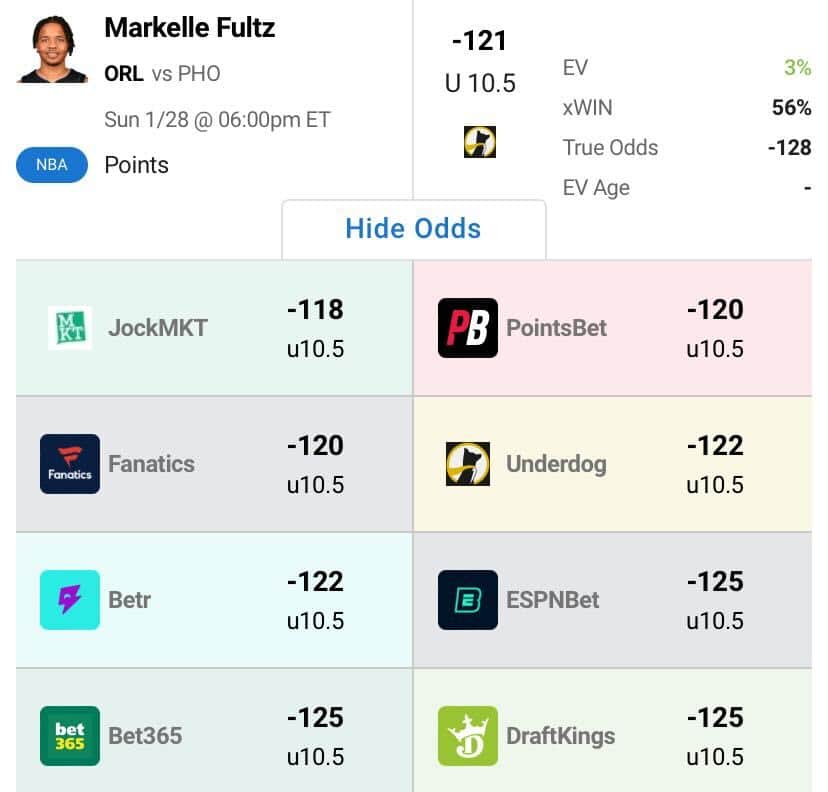
Task: Click the ESPNBet logo icon
Action: [x=468, y=600]
